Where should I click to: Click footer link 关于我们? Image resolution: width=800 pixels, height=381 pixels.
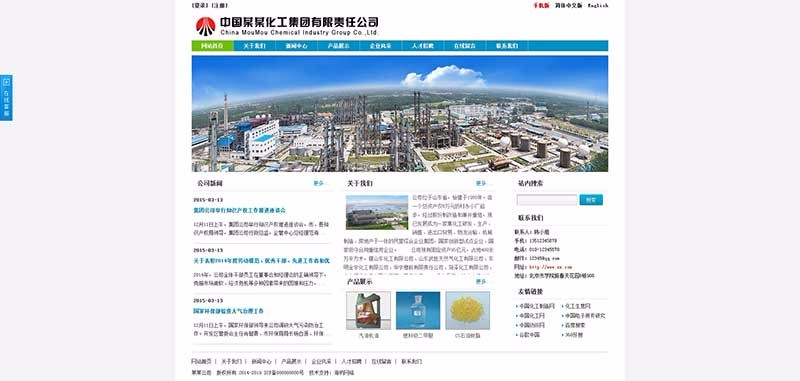tap(232, 362)
